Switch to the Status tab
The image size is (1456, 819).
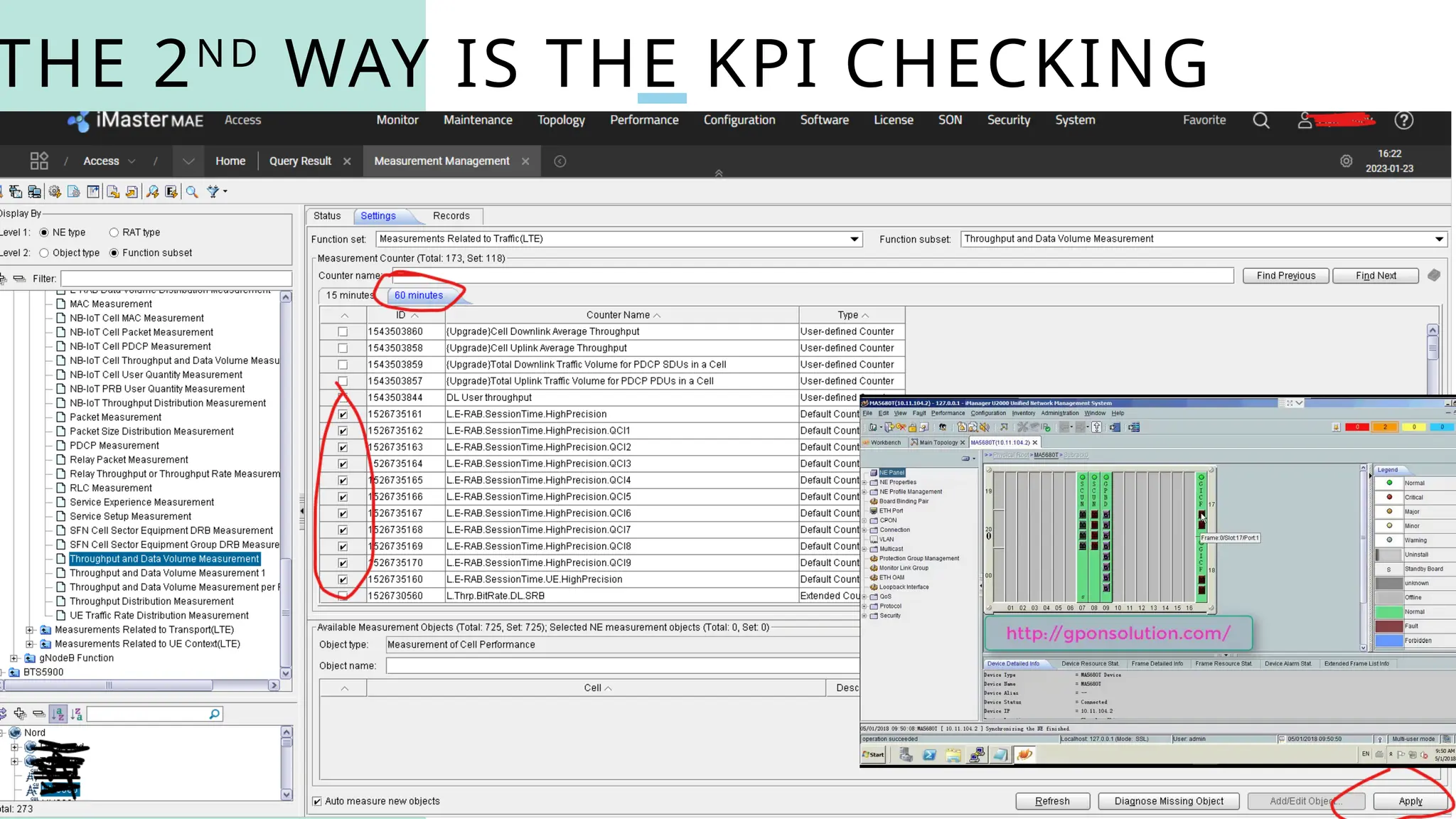[327, 216]
